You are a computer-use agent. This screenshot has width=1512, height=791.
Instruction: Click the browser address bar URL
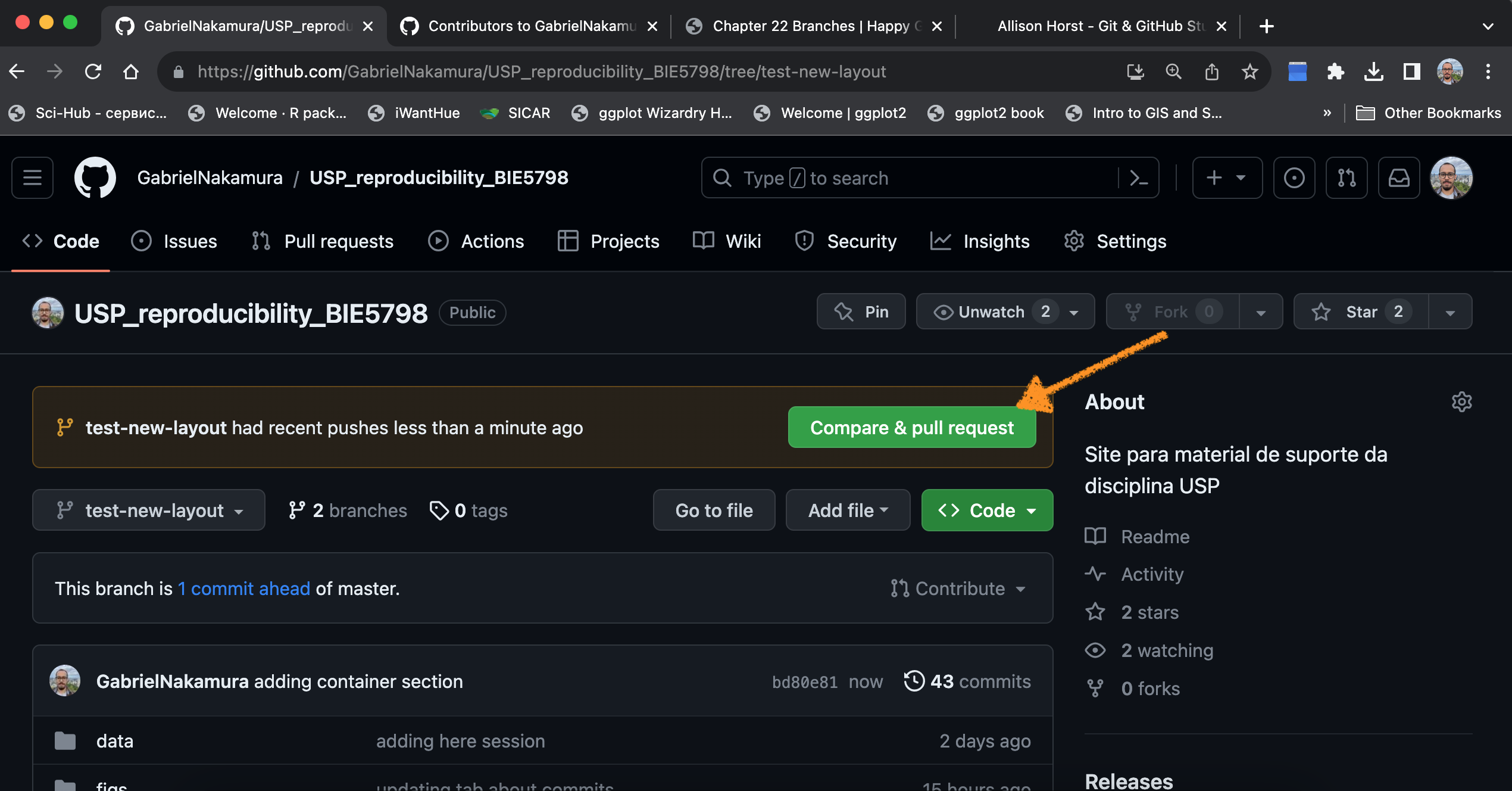[x=542, y=71]
